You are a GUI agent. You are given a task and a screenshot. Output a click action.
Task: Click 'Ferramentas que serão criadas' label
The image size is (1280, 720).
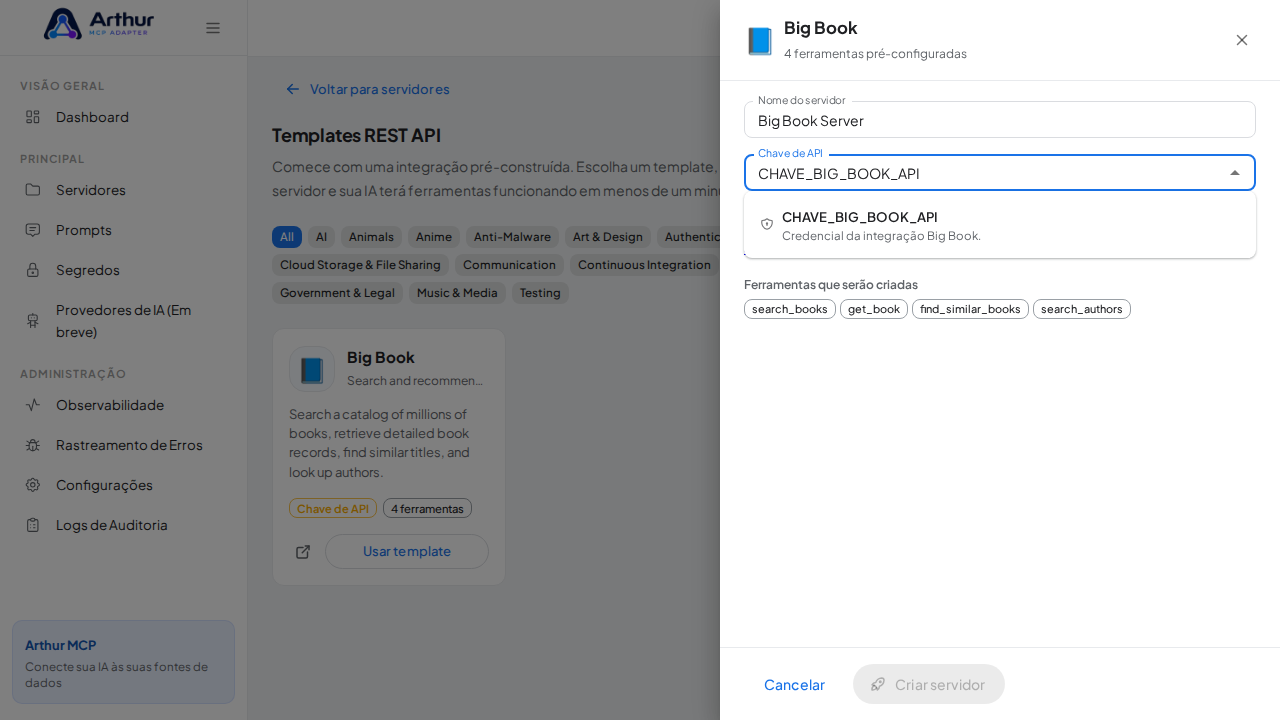[831, 284]
